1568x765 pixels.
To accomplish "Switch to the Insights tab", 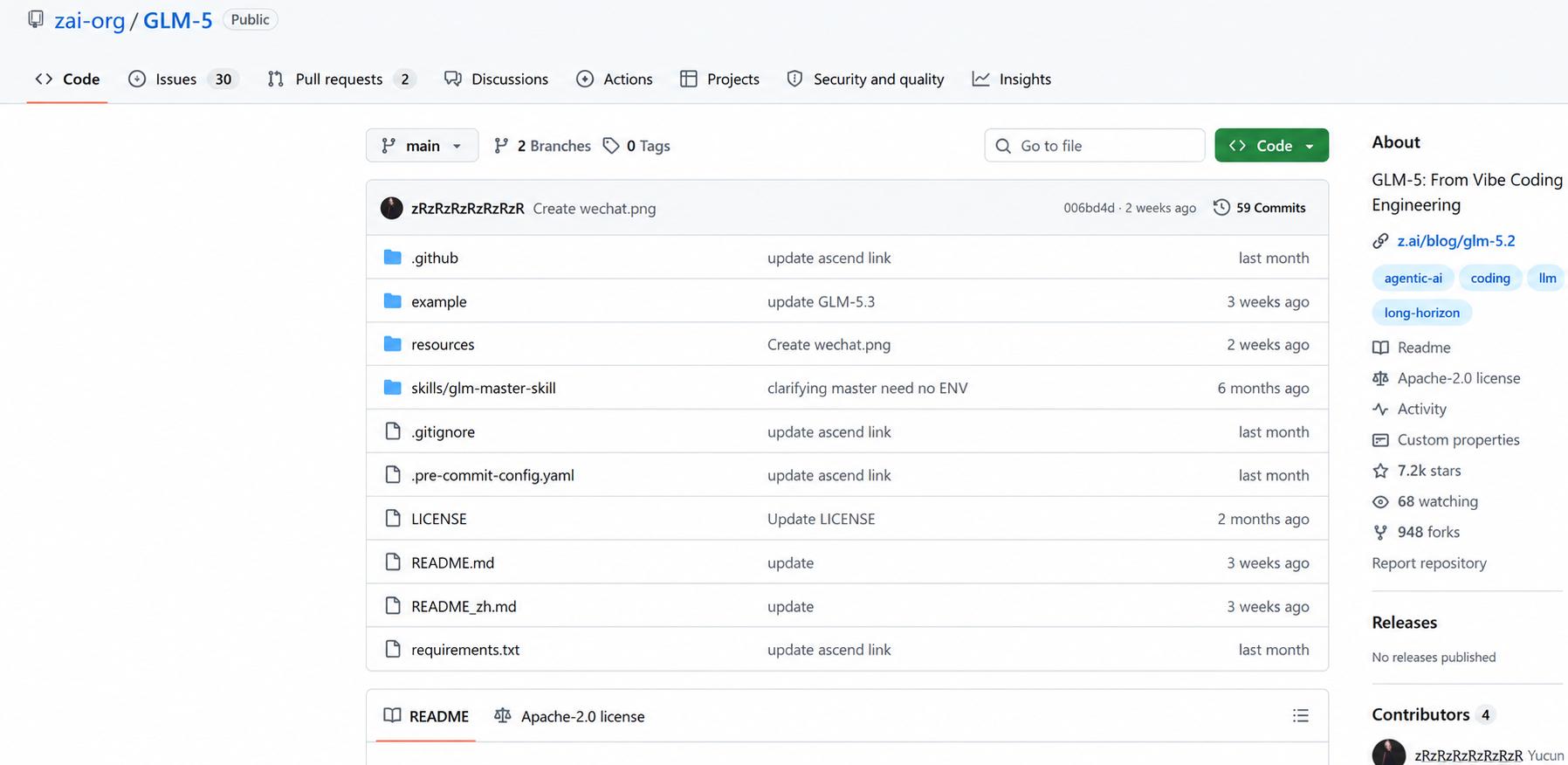I will (1012, 79).
